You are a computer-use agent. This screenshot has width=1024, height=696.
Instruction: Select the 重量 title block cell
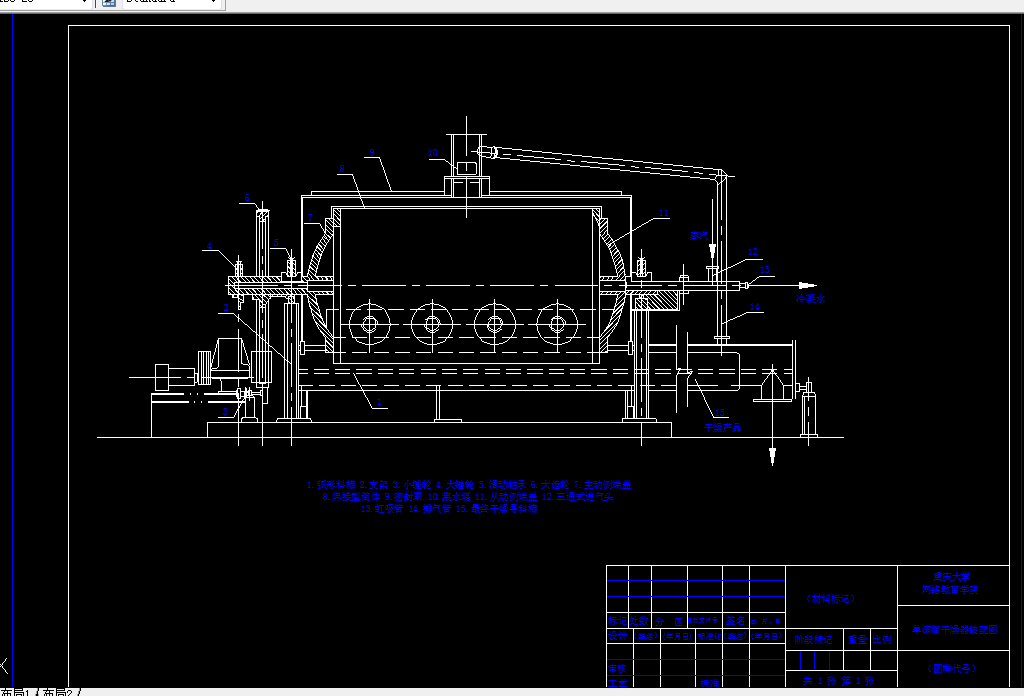point(857,640)
